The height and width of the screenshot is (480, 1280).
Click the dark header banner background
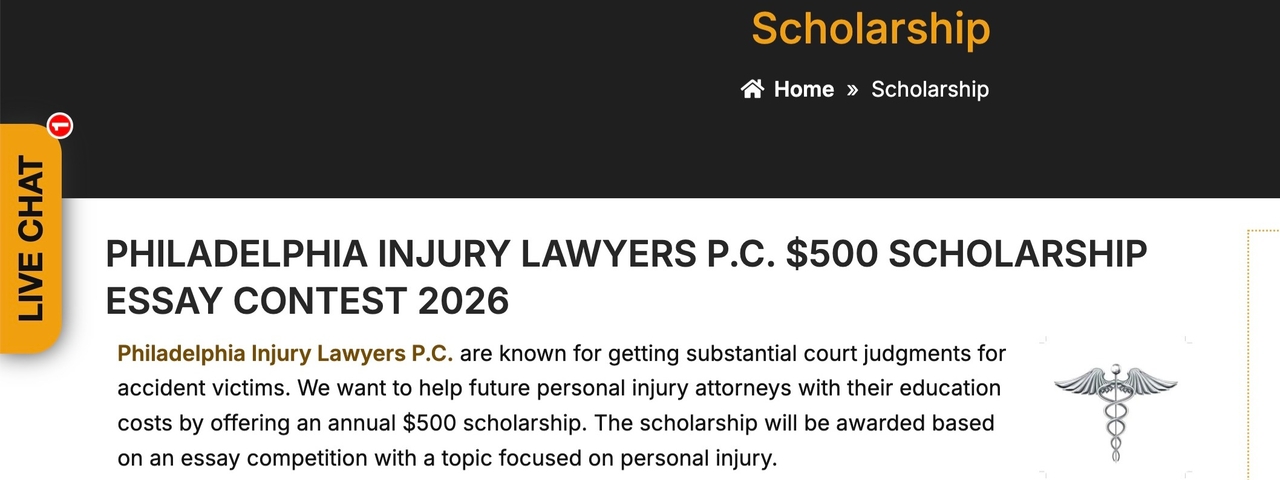tap(400, 100)
